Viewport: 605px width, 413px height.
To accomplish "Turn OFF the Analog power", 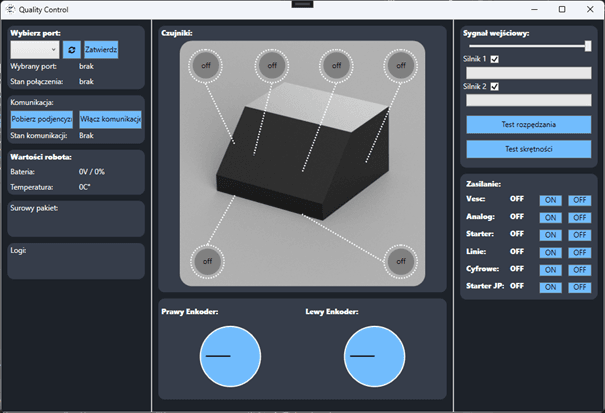I will [580, 217].
